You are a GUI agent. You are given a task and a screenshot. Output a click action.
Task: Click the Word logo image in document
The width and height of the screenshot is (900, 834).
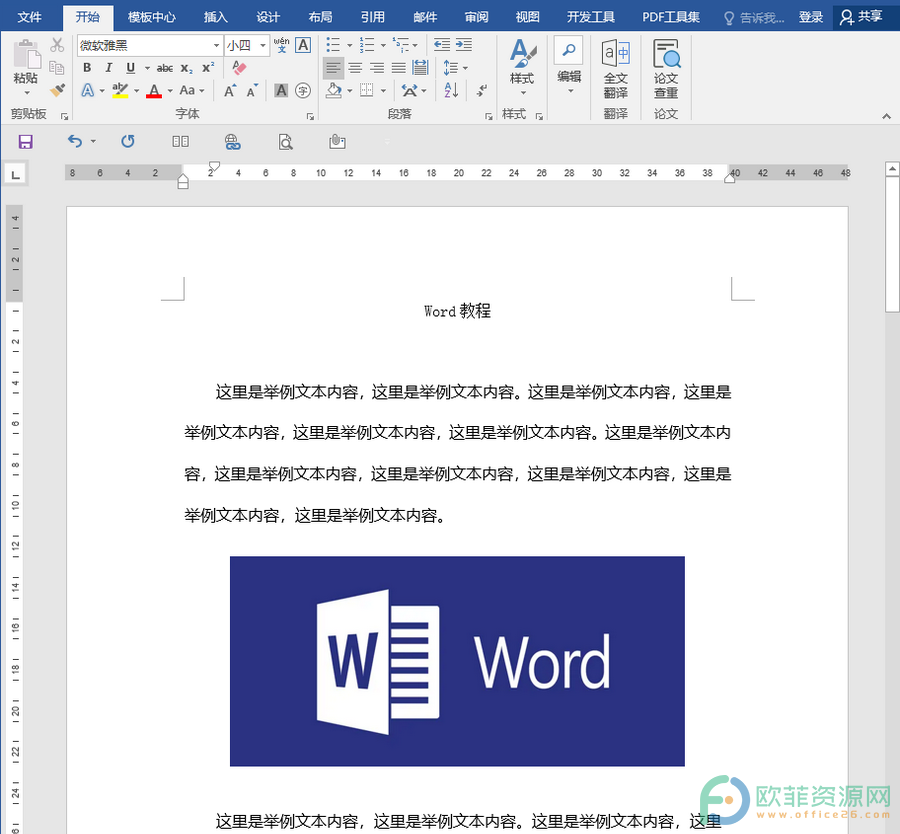pyautogui.click(x=457, y=661)
